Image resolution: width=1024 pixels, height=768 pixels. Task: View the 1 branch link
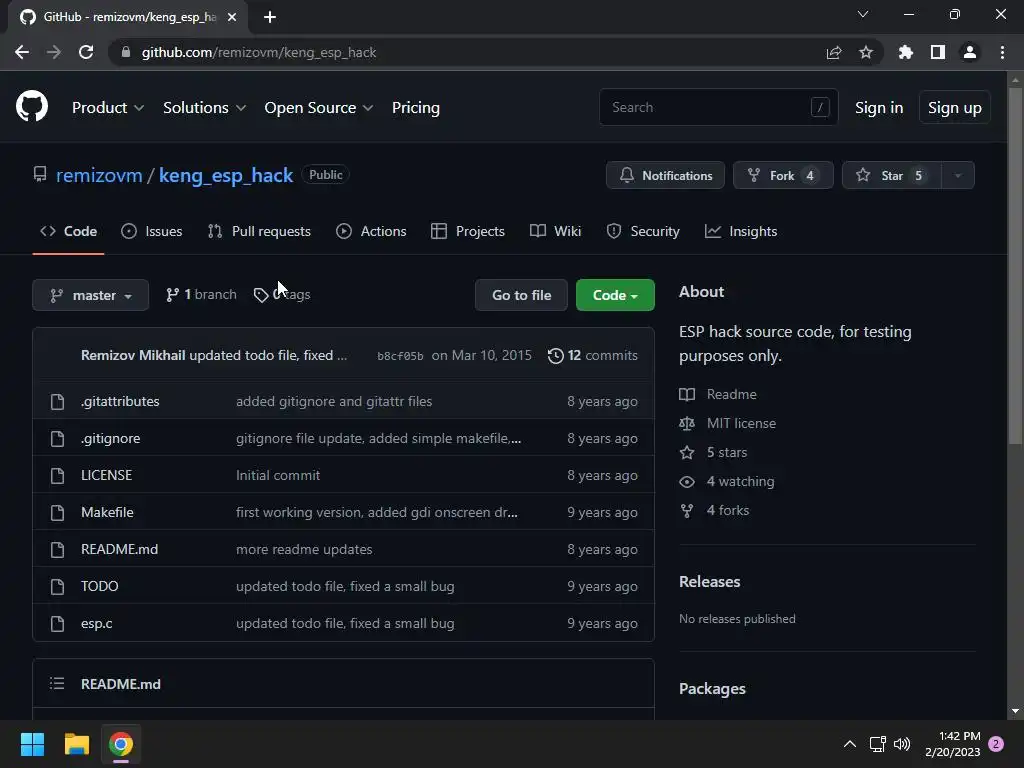point(201,295)
